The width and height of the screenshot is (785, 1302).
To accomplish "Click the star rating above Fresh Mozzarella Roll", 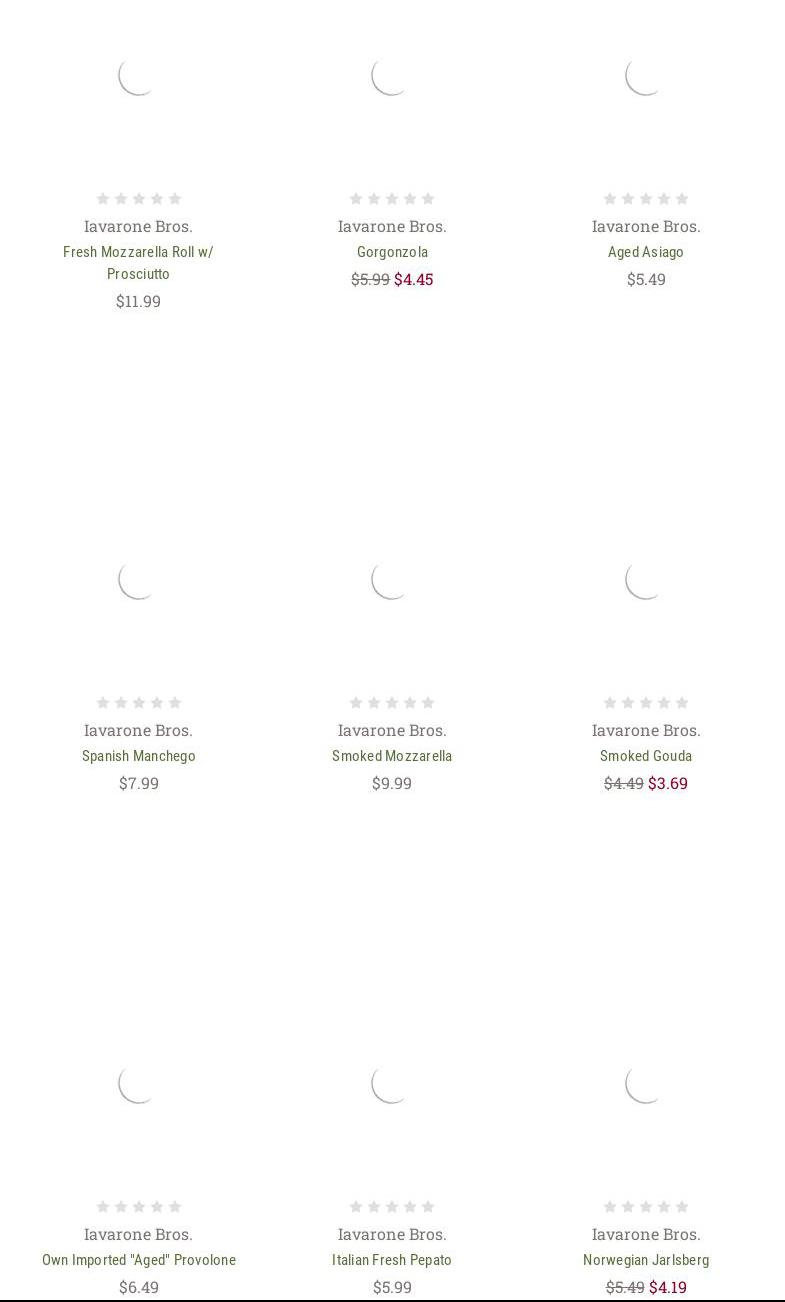I will pyautogui.click(x=138, y=199).
